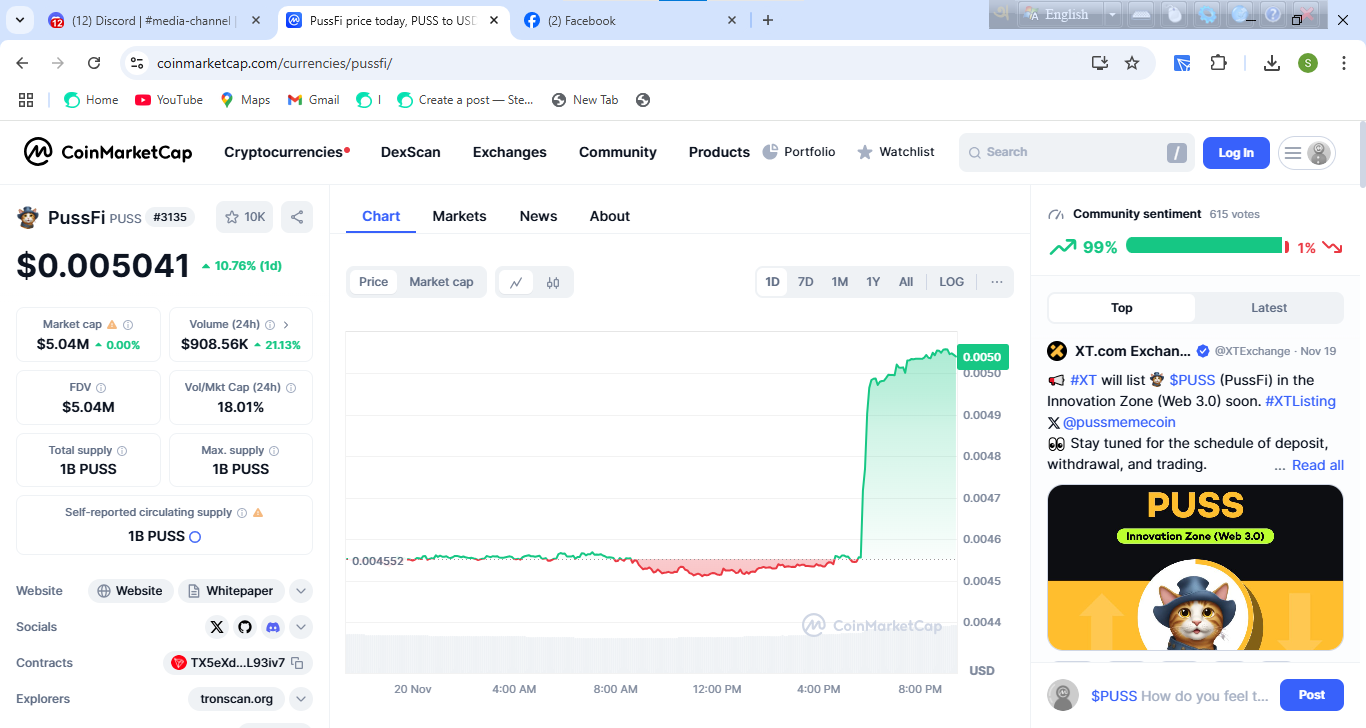Open the Products menu
The width and height of the screenshot is (1366, 728).
click(x=719, y=152)
